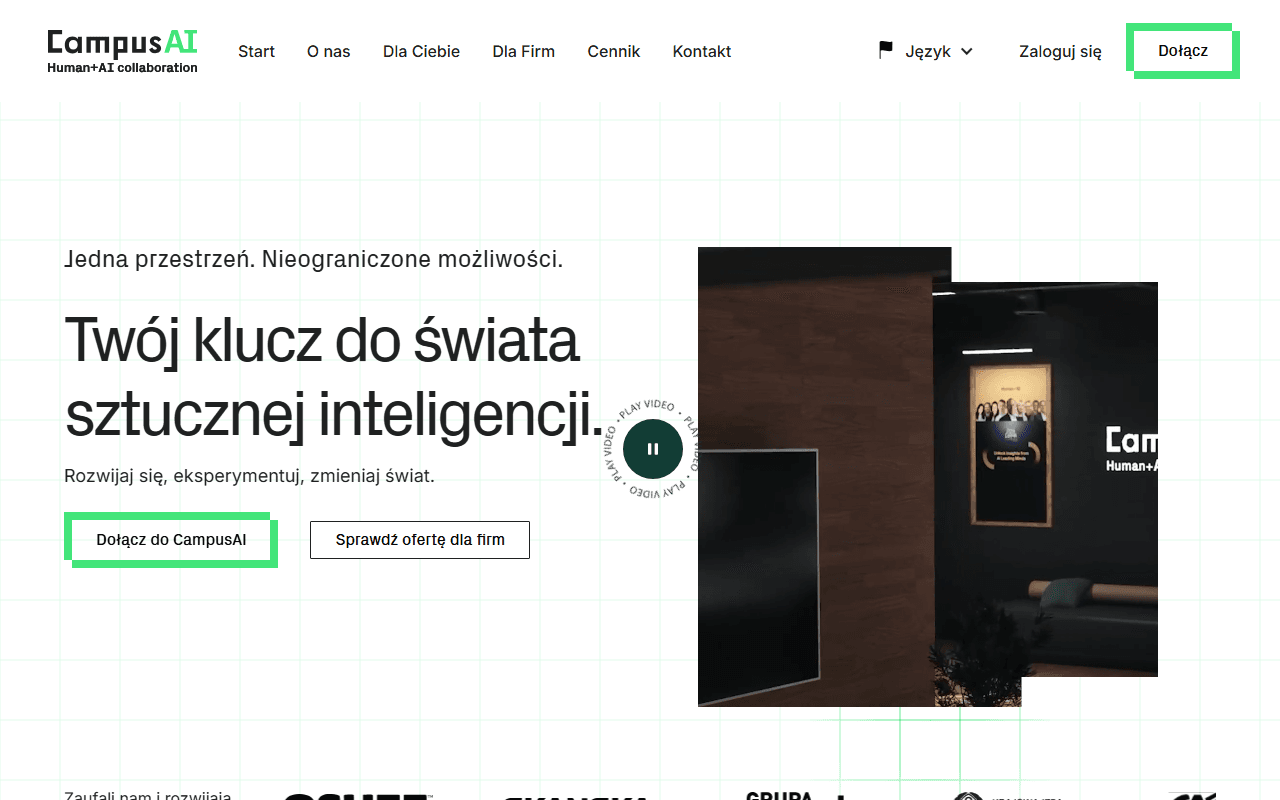The width and height of the screenshot is (1280, 800).
Task: View the Cennik pricing page
Action: (x=614, y=51)
